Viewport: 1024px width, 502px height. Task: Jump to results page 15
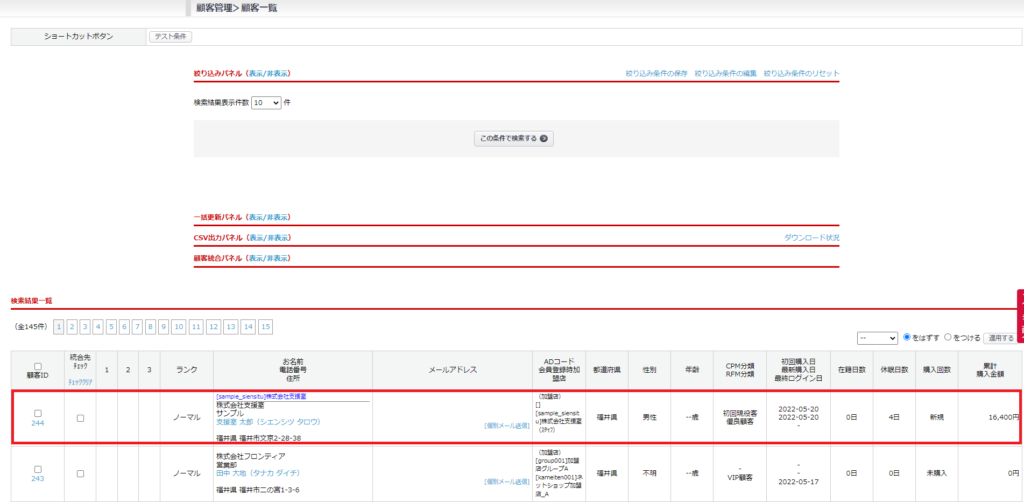click(265, 327)
